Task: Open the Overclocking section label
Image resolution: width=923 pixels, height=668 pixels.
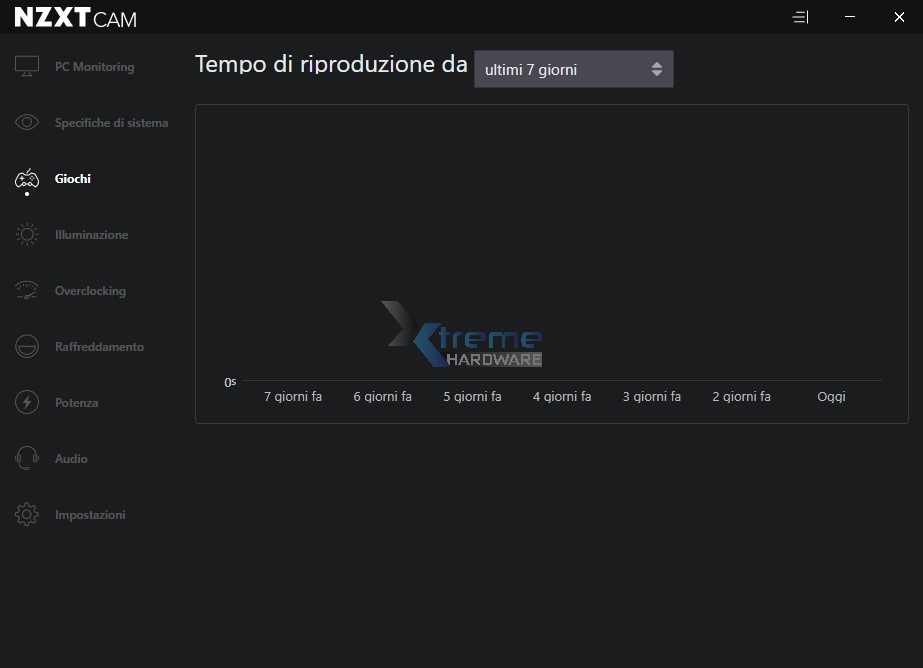Action: 90,291
